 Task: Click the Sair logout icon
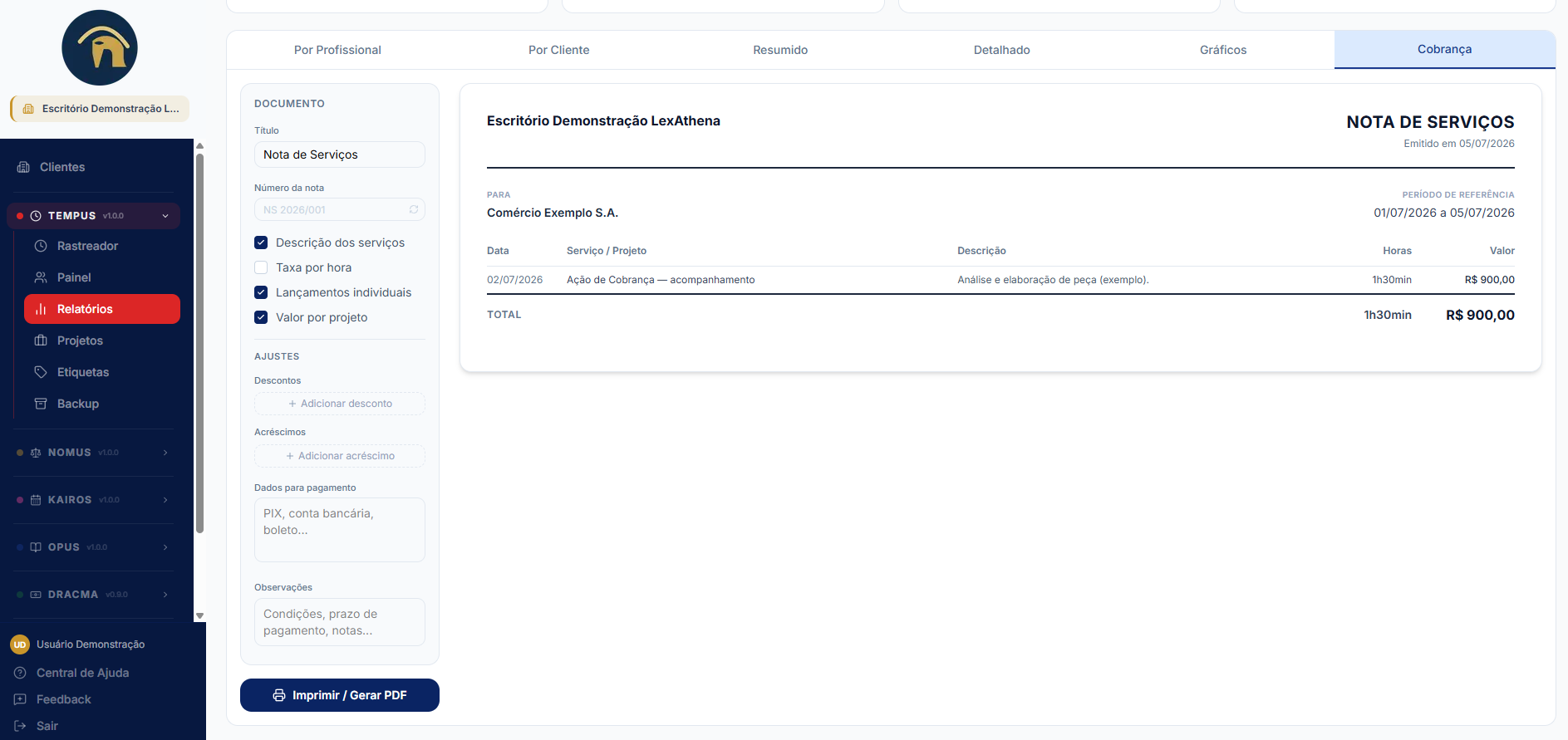click(20, 726)
